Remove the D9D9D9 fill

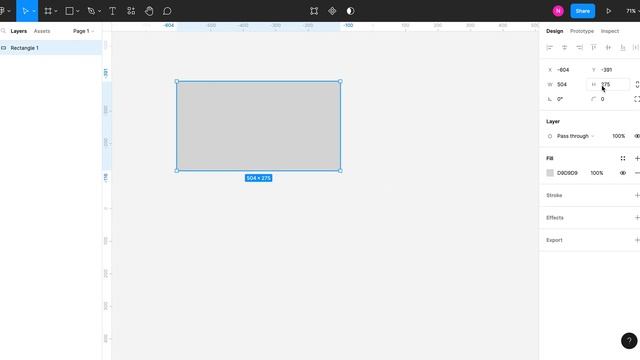click(x=637, y=173)
